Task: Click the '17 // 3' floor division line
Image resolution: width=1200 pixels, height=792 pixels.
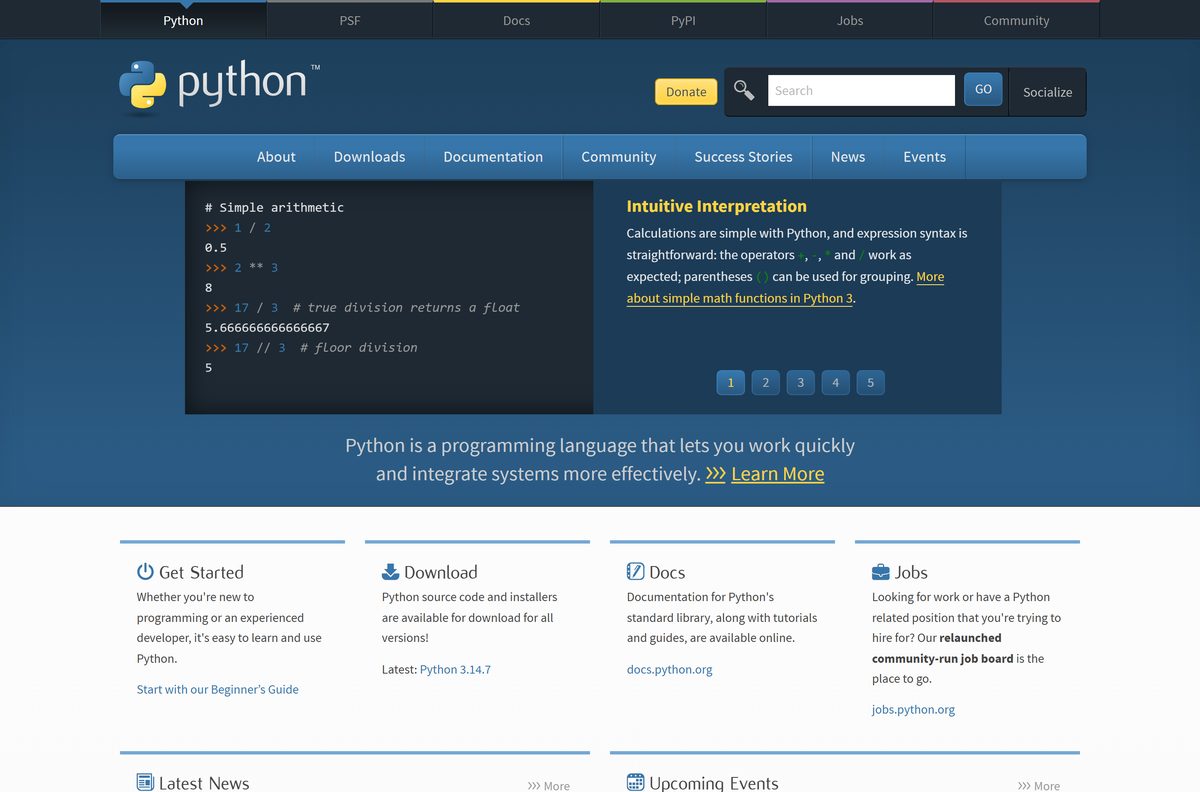Action: point(311,347)
